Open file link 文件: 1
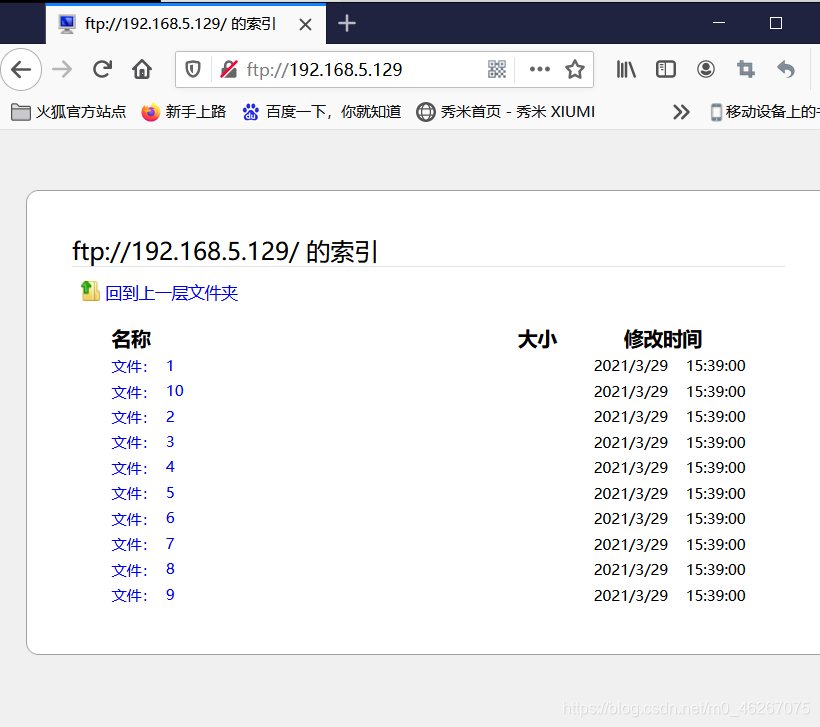Viewport: 820px width, 727px height. (x=142, y=366)
